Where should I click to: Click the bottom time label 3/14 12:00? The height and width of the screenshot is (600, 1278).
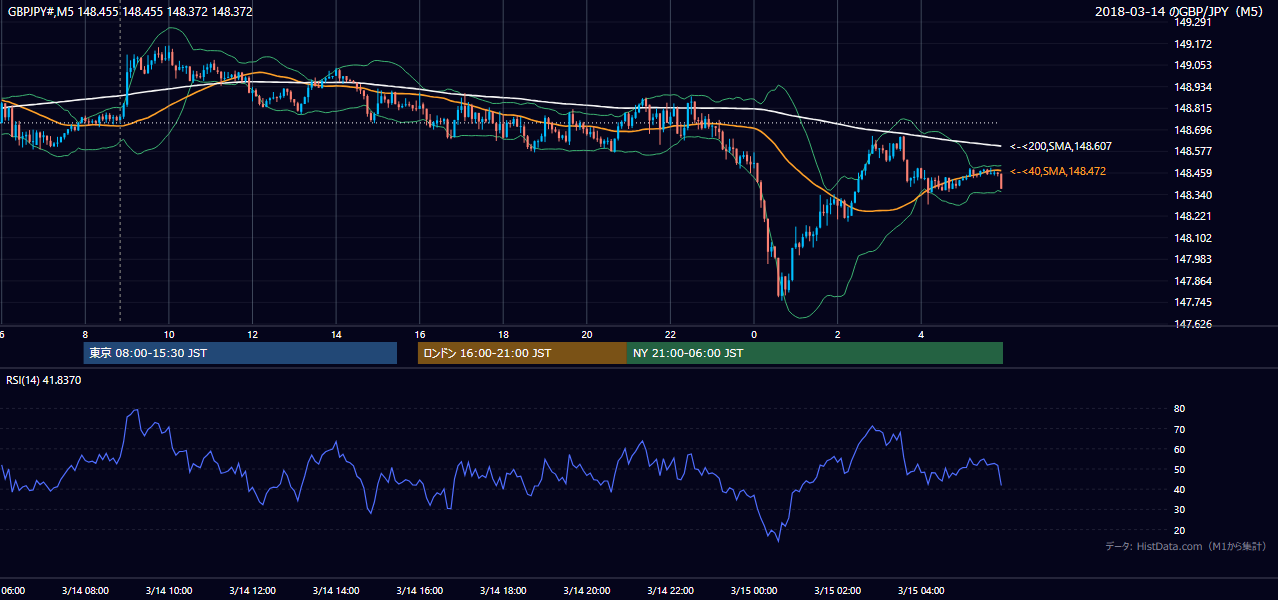click(253, 591)
